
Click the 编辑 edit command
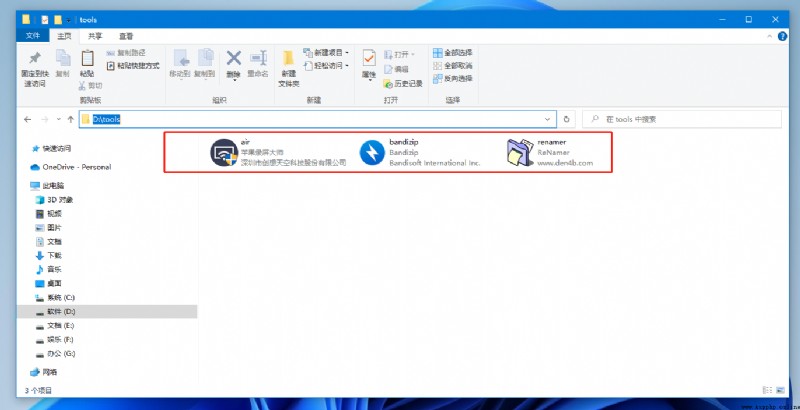pyautogui.click(x=396, y=69)
